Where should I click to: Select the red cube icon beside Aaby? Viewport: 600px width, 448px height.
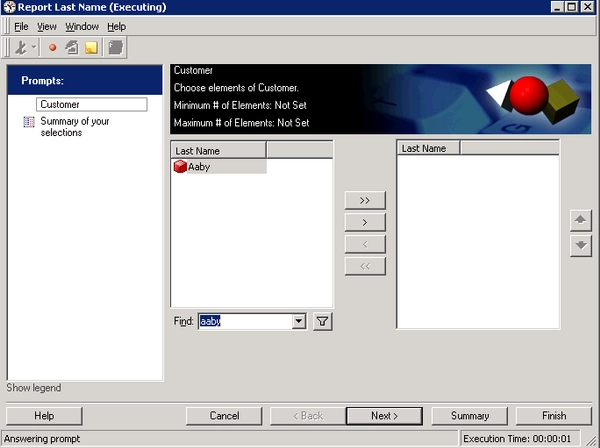pyautogui.click(x=180, y=167)
